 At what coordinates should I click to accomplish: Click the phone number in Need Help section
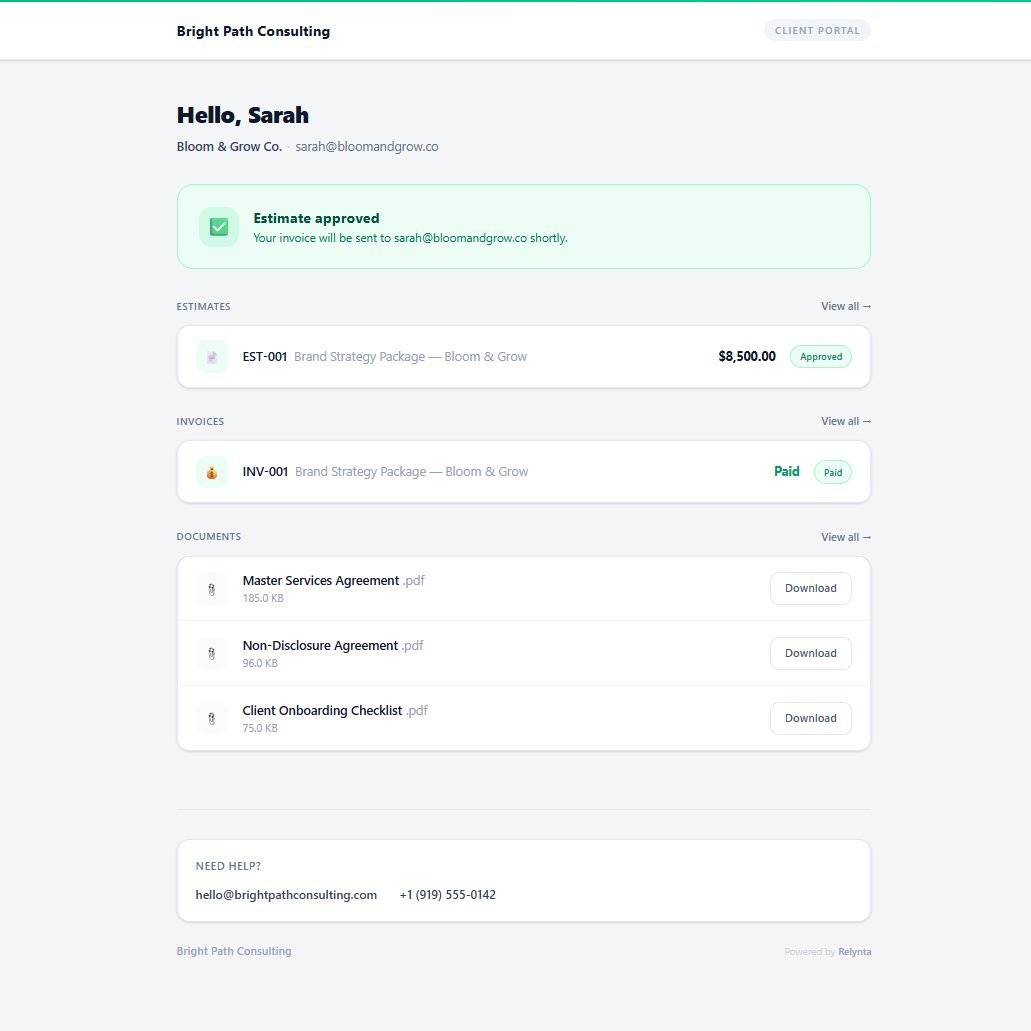pos(447,894)
